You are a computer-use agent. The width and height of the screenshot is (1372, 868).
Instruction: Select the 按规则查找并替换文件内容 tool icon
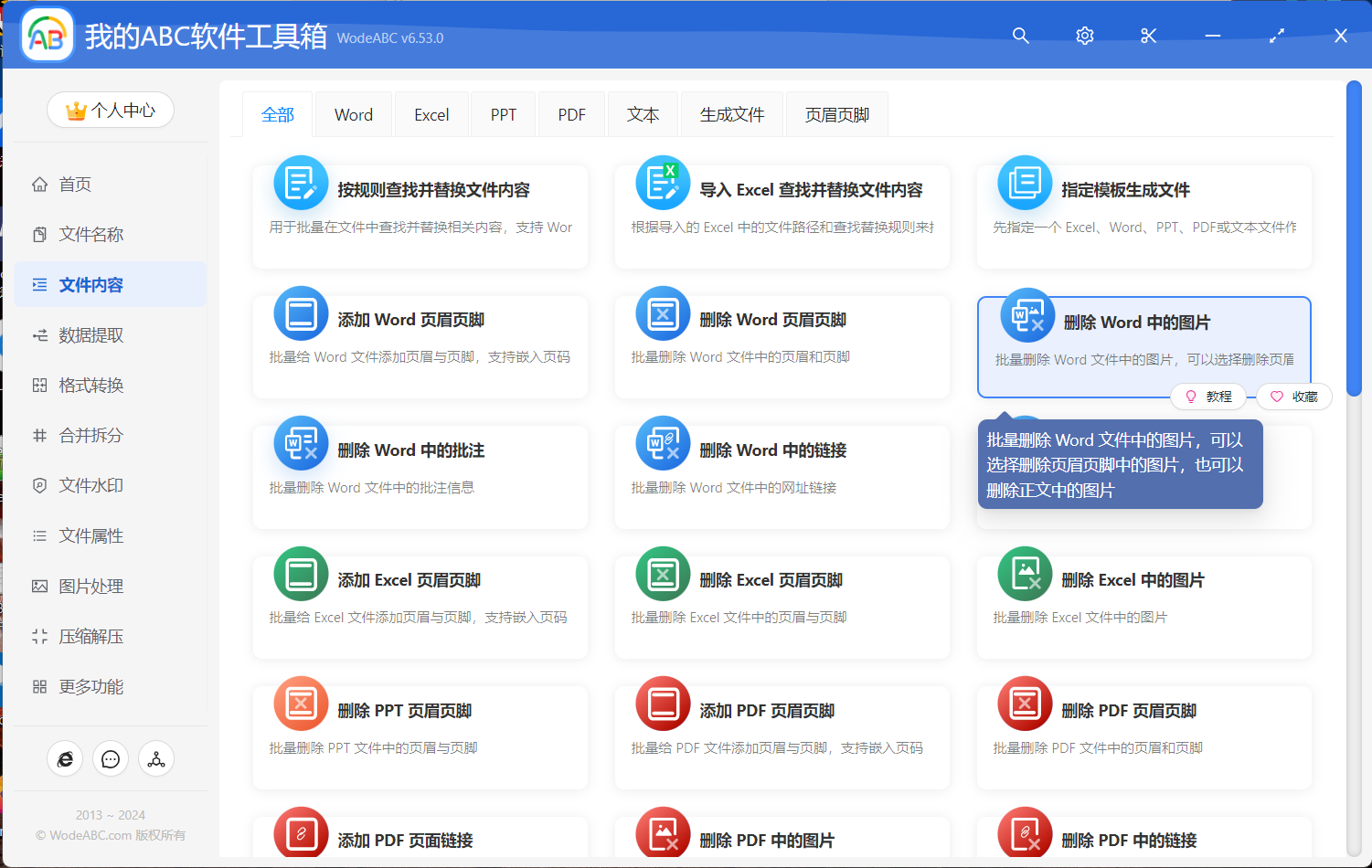pos(300,182)
